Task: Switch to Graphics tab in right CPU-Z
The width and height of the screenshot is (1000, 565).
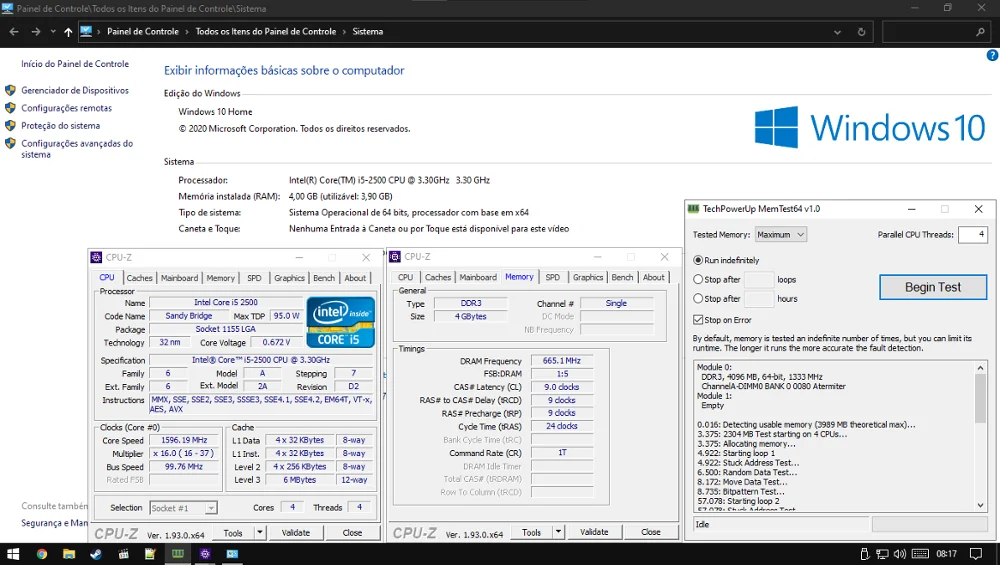Action: click(587, 277)
